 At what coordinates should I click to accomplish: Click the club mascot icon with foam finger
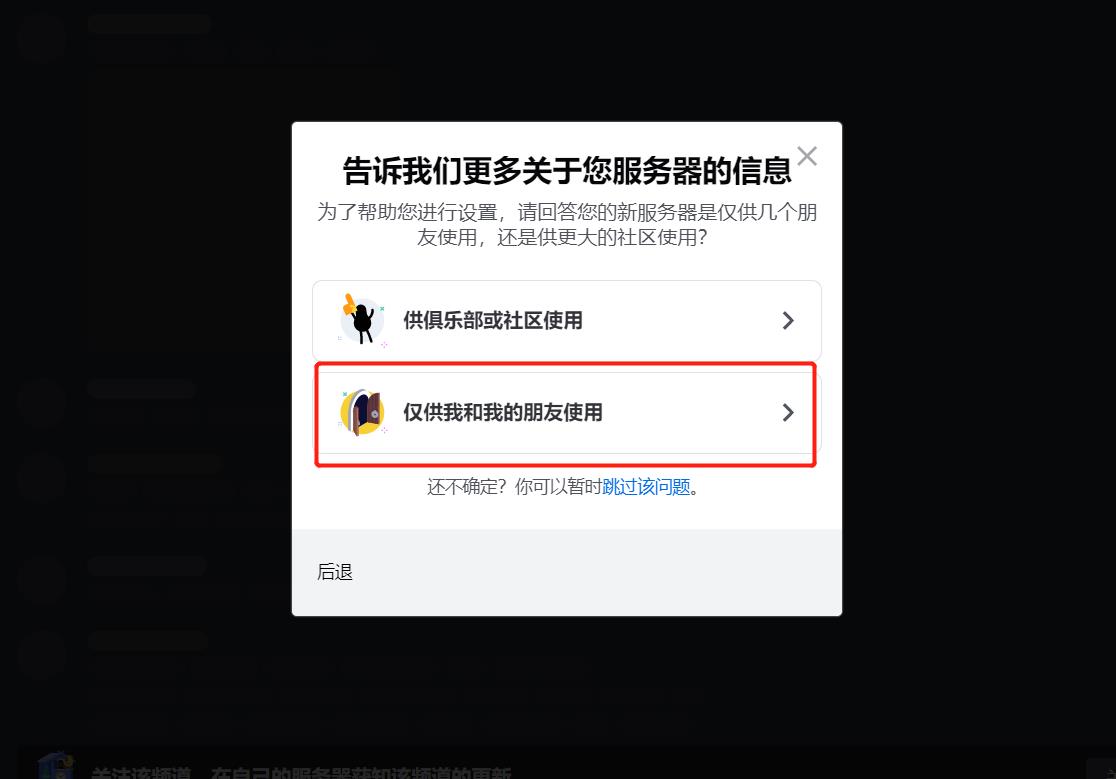point(363,320)
